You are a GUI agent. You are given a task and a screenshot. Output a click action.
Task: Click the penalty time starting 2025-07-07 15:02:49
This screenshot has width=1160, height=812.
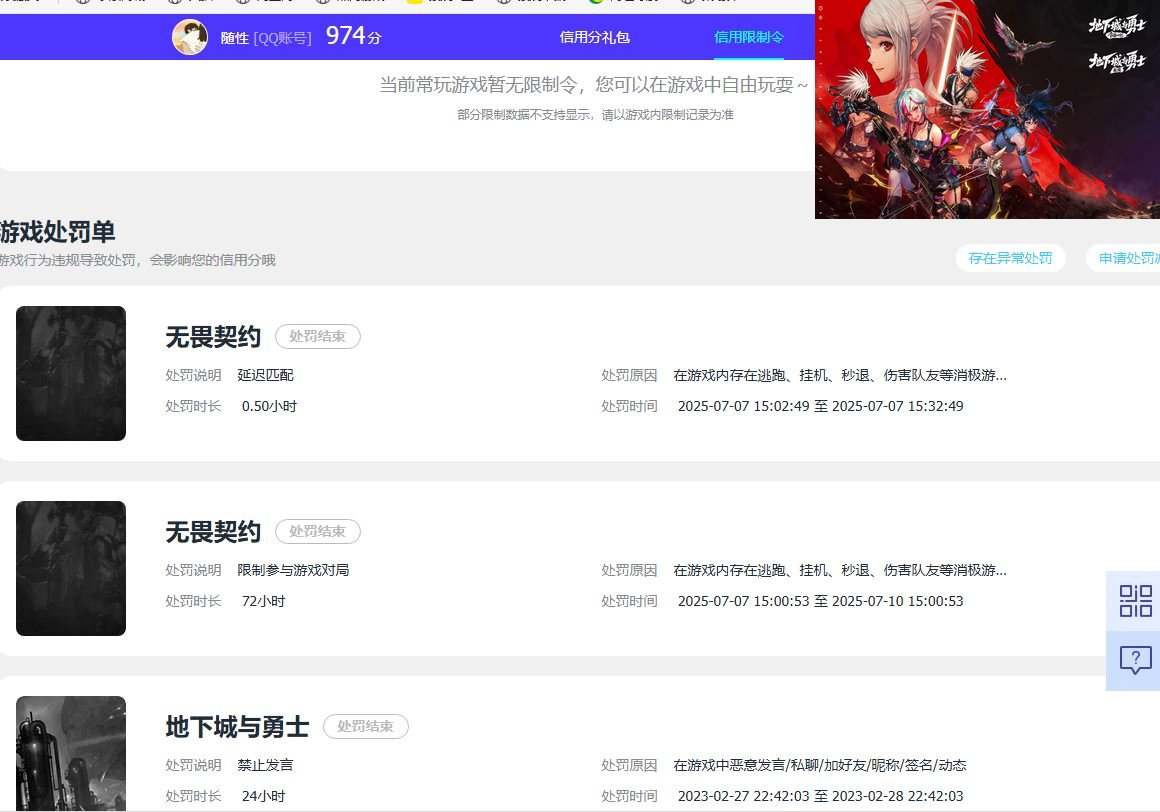click(820, 406)
